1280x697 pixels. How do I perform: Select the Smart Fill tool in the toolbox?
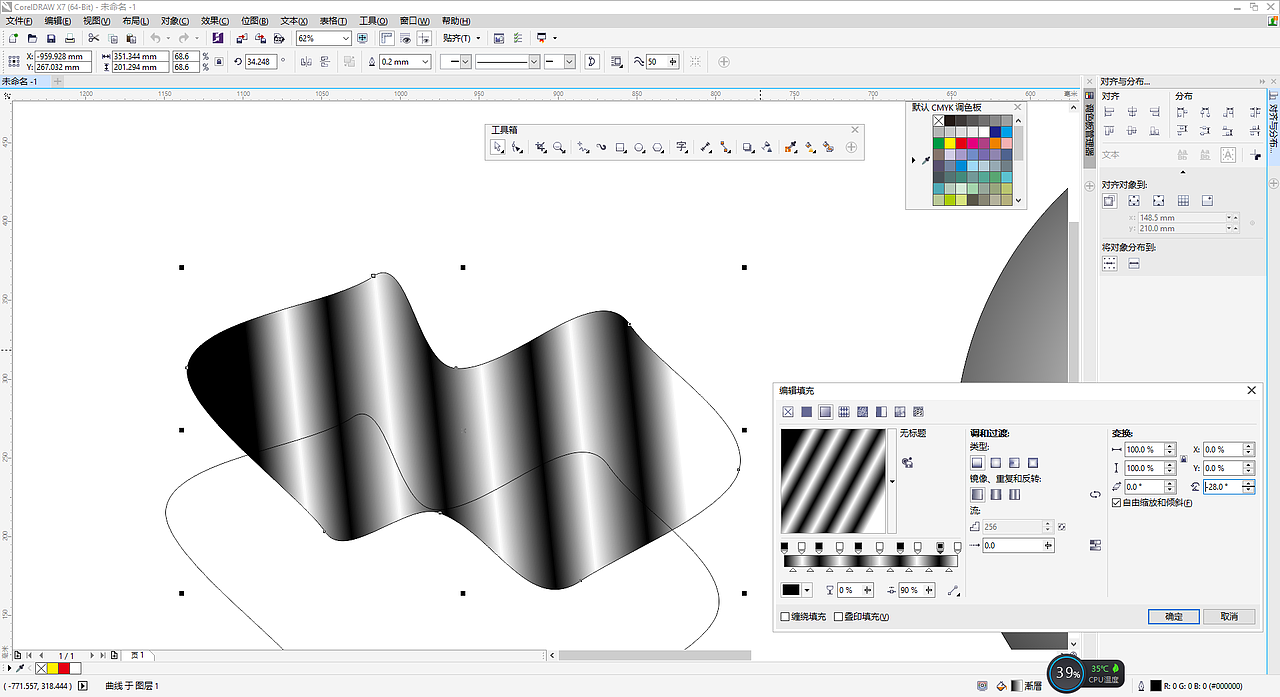coord(829,147)
